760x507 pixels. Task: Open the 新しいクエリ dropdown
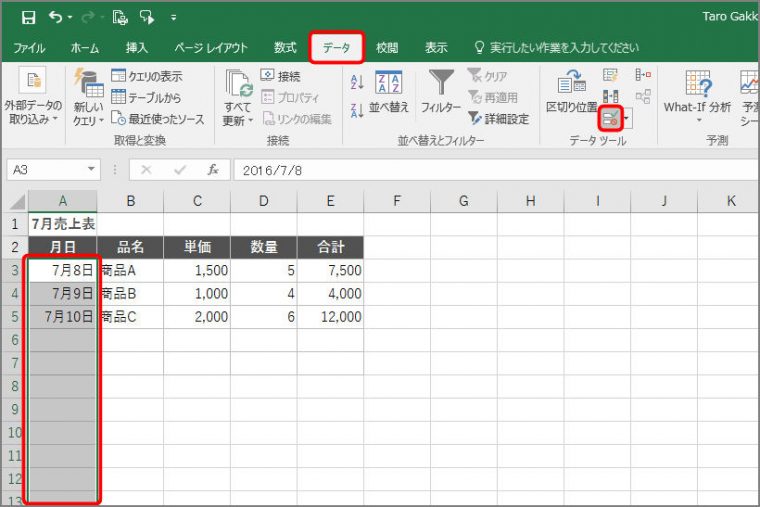(x=88, y=97)
